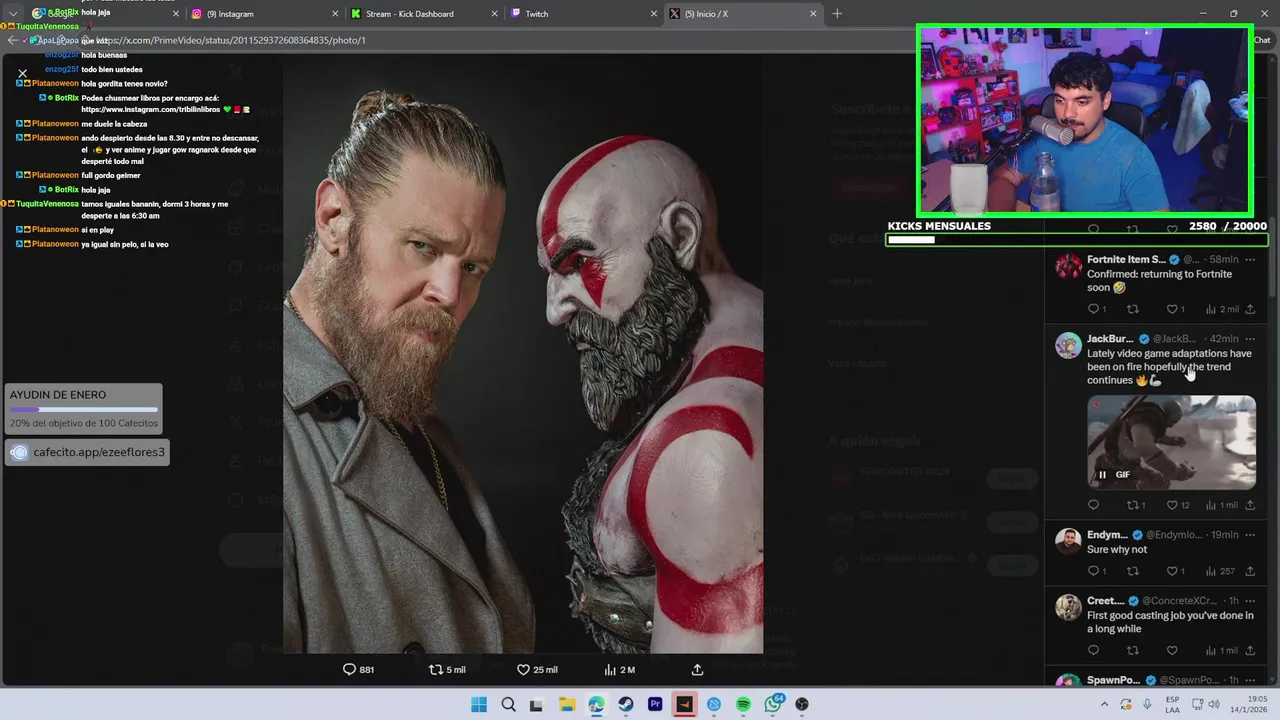Share the Fortnite Item S... tweet

coord(1250,309)
